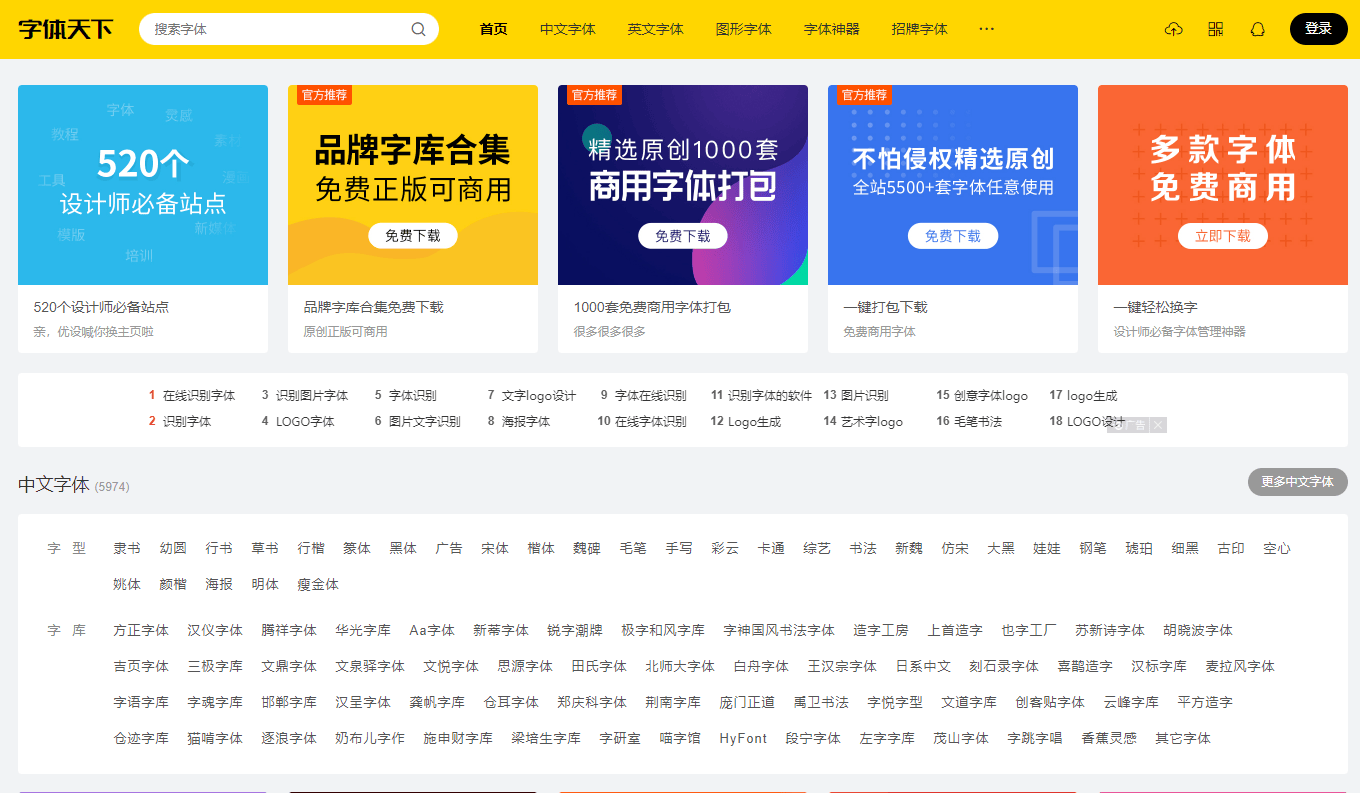Open the cloud upload icon in top bar
1360x793 pixels.
point(1173,29)
